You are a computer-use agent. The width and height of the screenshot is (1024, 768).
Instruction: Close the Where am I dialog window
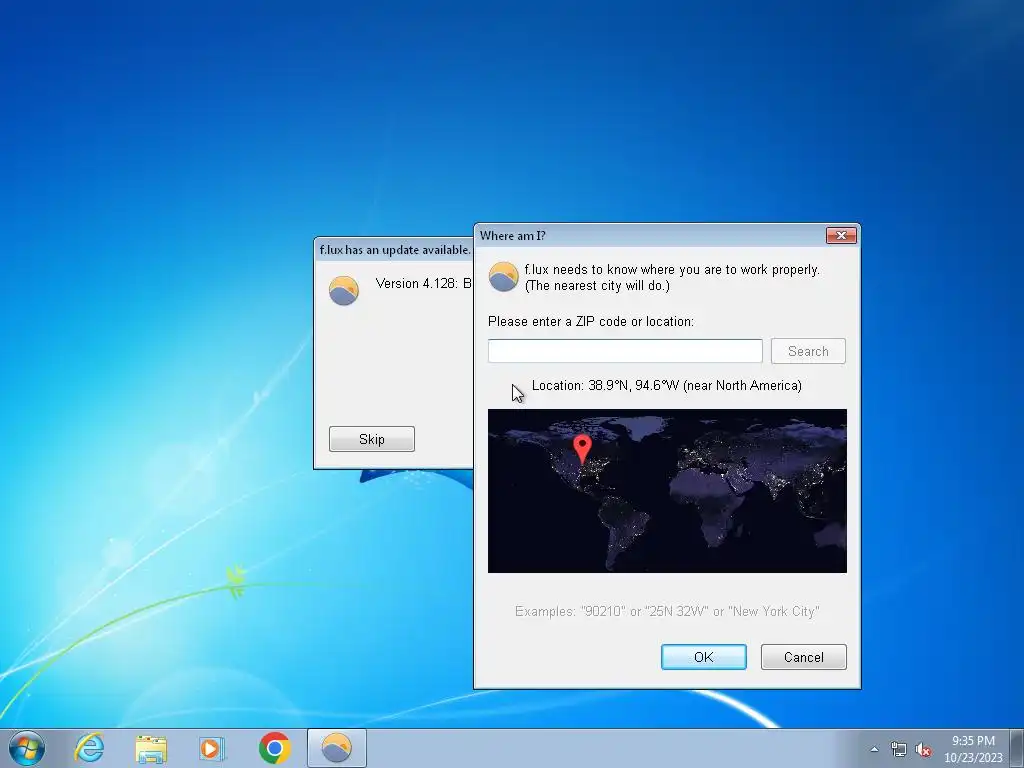point(840,236)
